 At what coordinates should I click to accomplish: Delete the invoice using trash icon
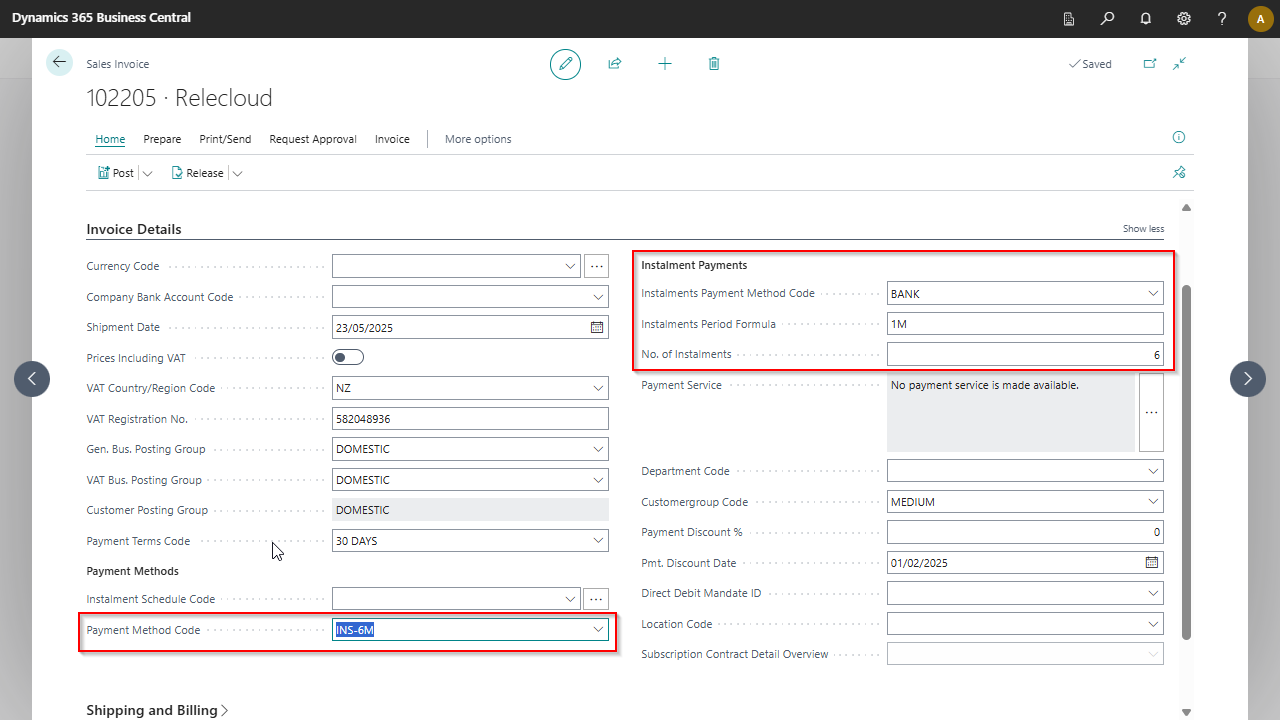click(714, 64)
